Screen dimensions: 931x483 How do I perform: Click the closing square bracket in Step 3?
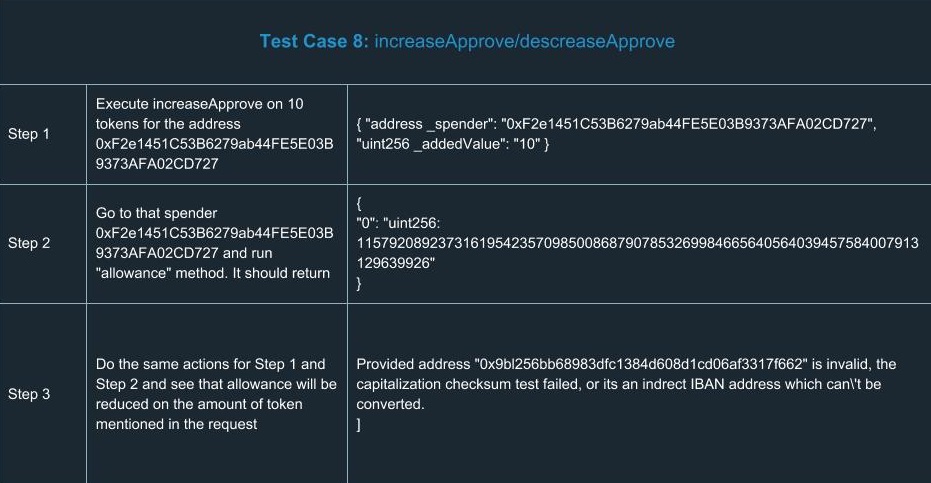[359, 425]
